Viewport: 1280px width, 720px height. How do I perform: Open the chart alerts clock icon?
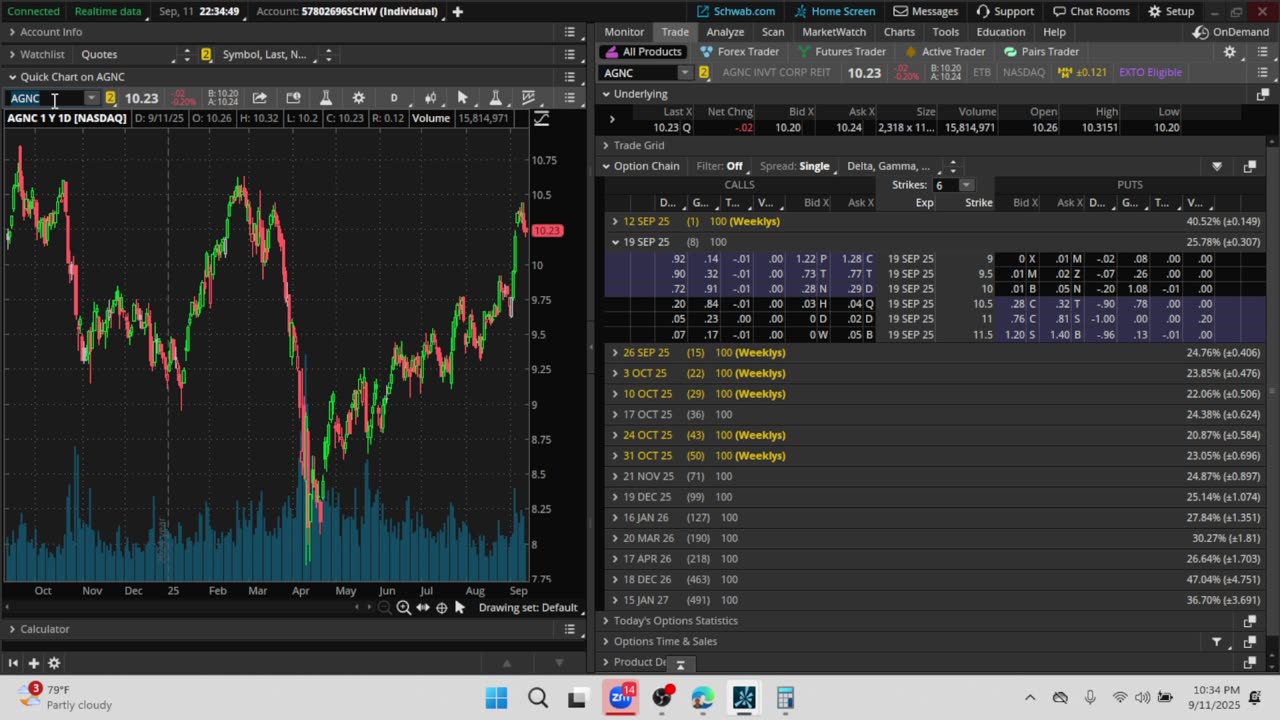tap(293, 98)
